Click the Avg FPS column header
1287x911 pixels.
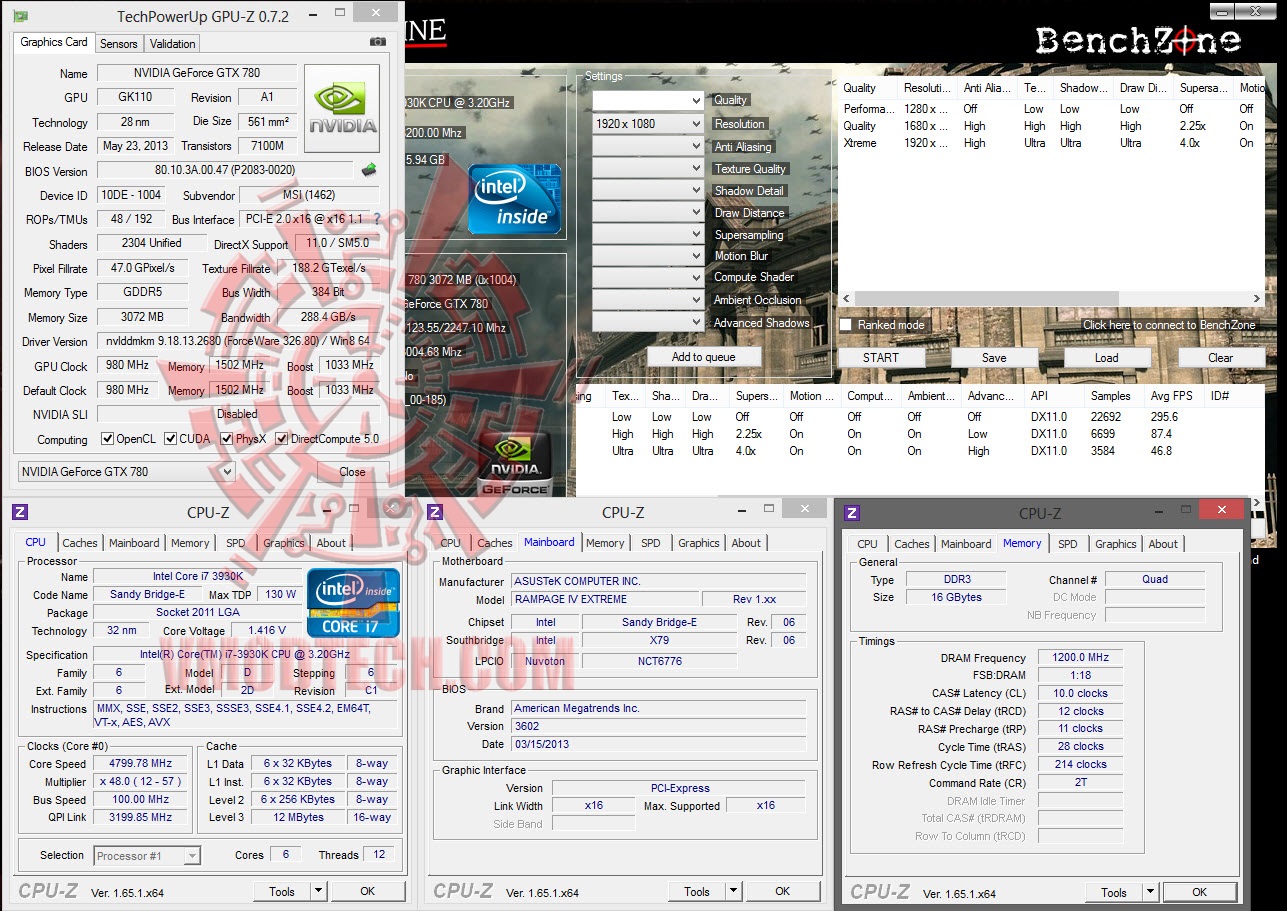1177,396
